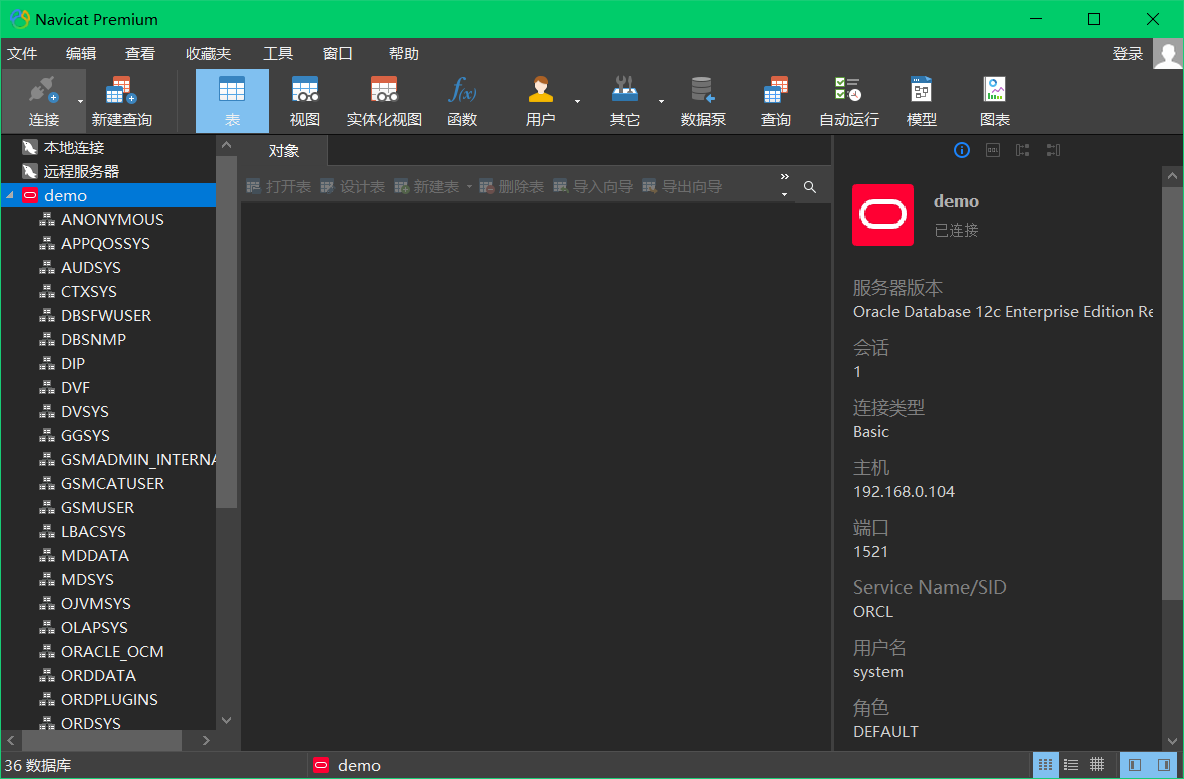Open the 编辑 menu
Viewport: 1184px width, 779px height.
pos(81,54)
